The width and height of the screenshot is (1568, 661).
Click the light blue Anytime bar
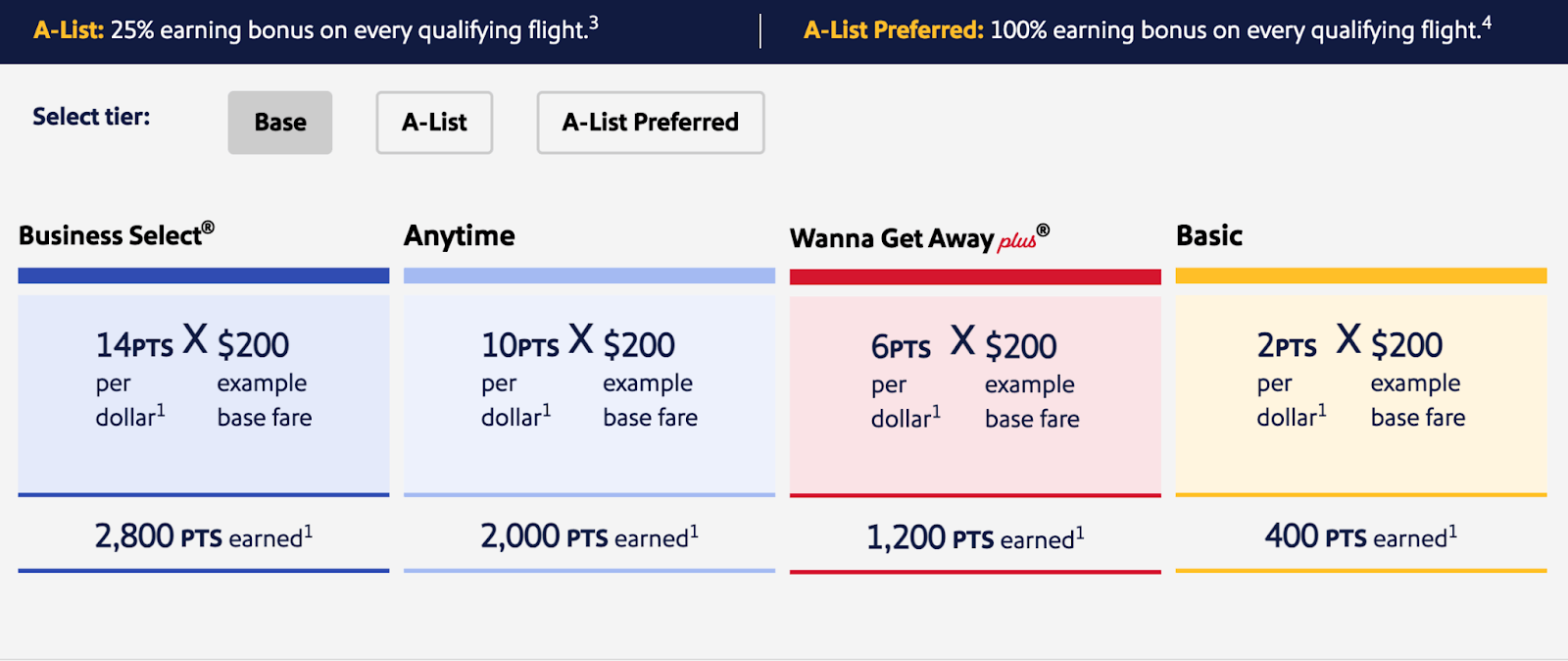pyautogui.click(x=589, y=276)
